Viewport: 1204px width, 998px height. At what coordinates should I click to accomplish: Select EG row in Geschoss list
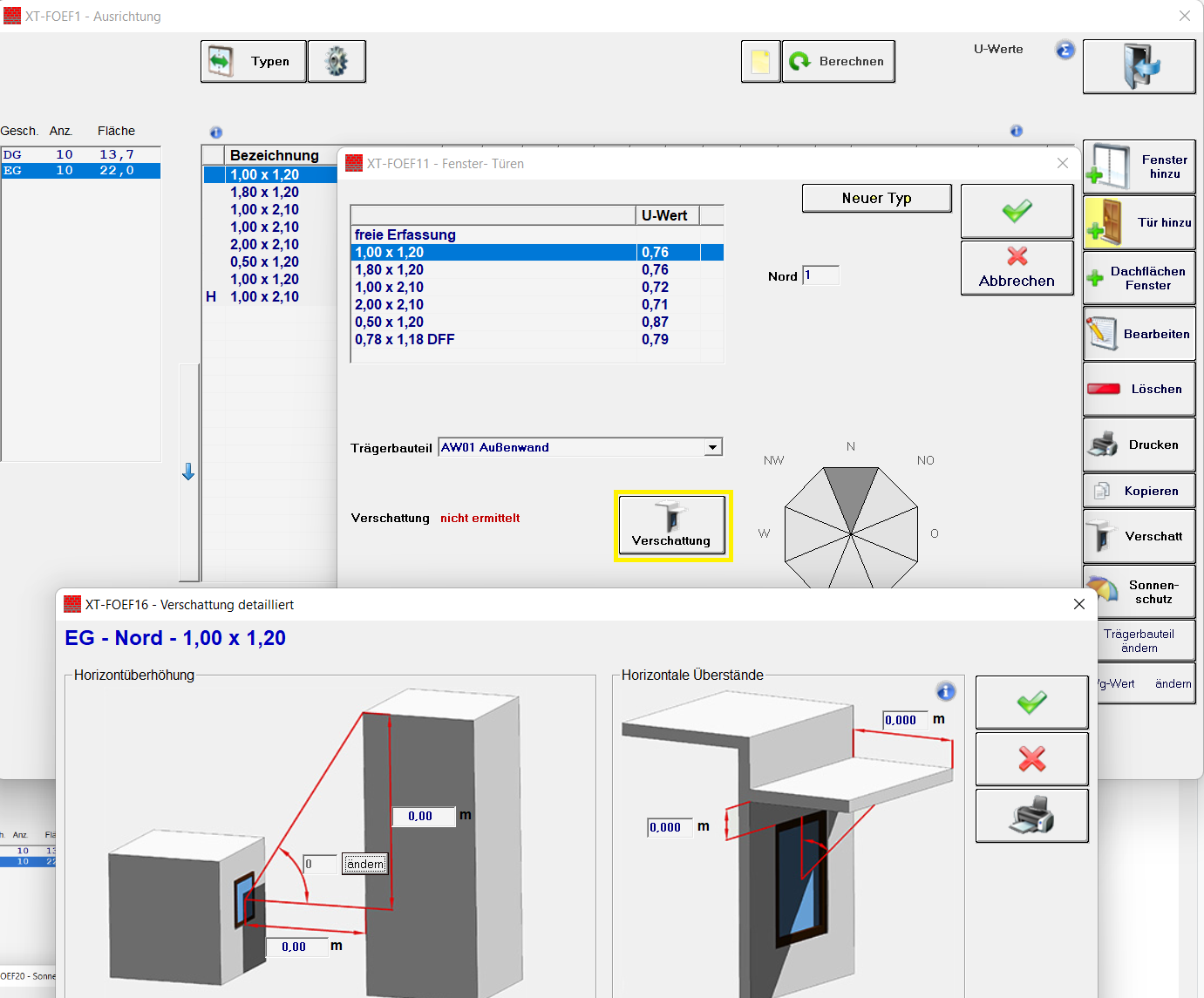pyautogui.click(x=81, y=171)
